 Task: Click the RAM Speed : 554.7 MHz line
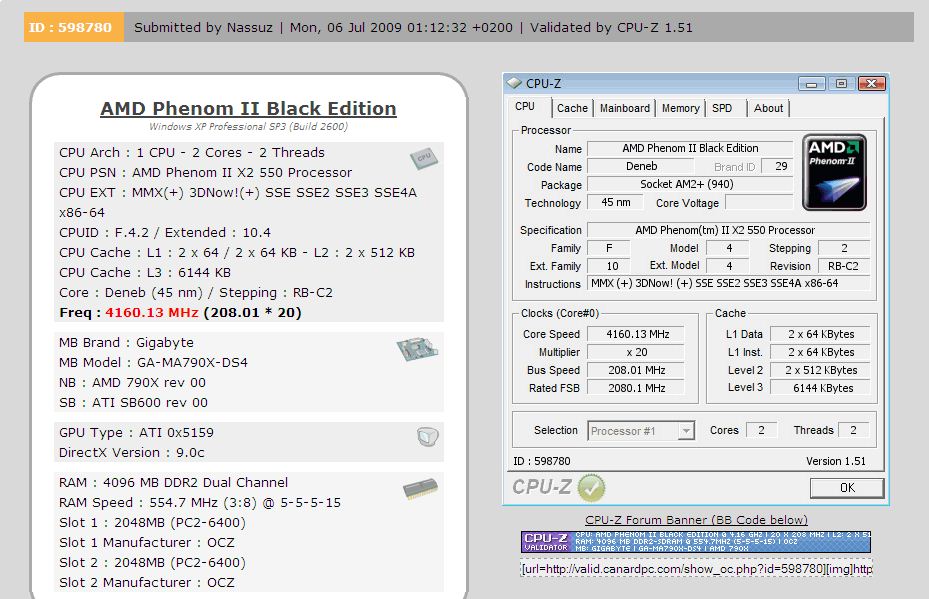point(200,502)
